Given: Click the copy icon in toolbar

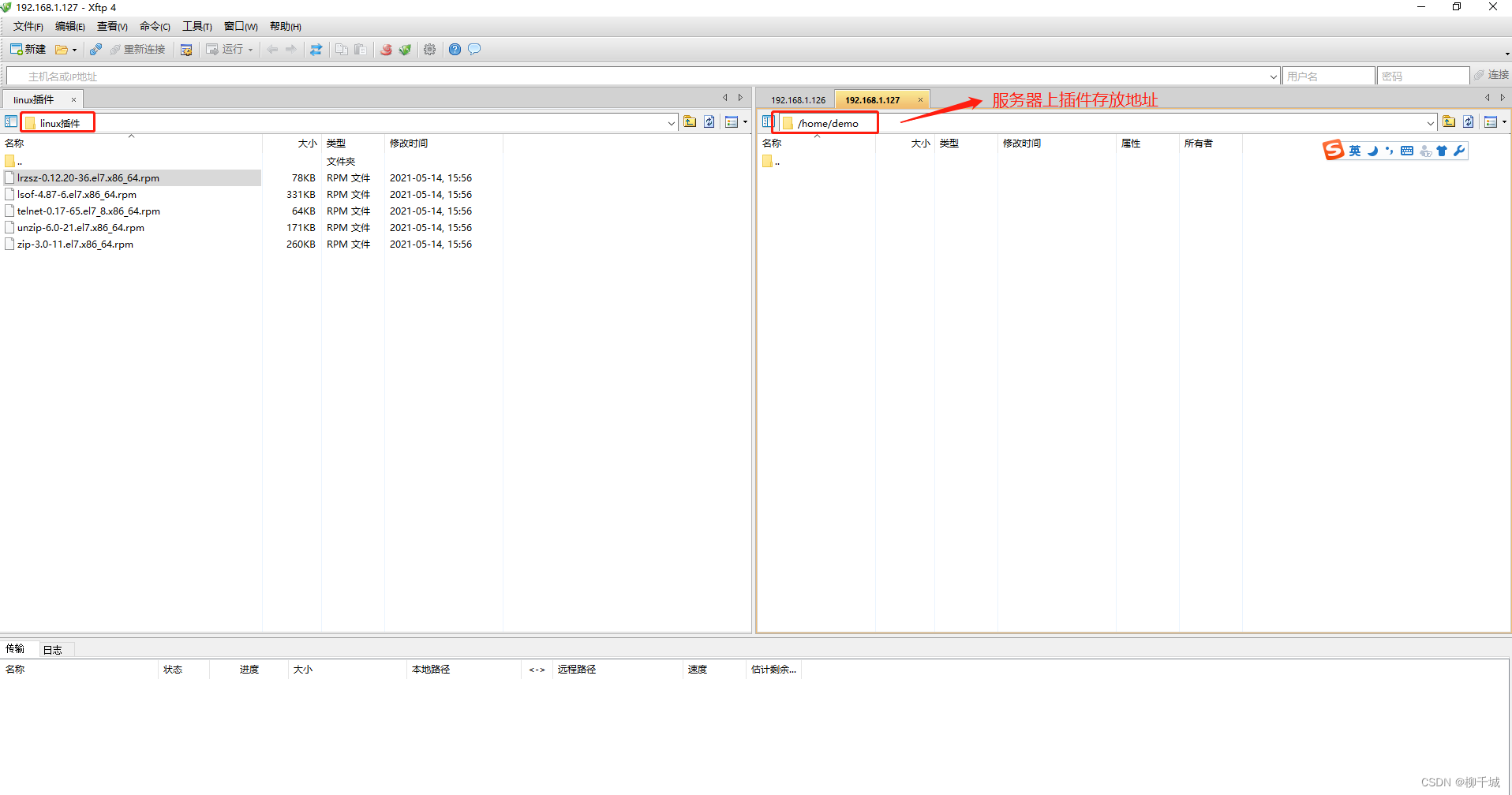Looking at the screenshot, I should click(342, 50).
